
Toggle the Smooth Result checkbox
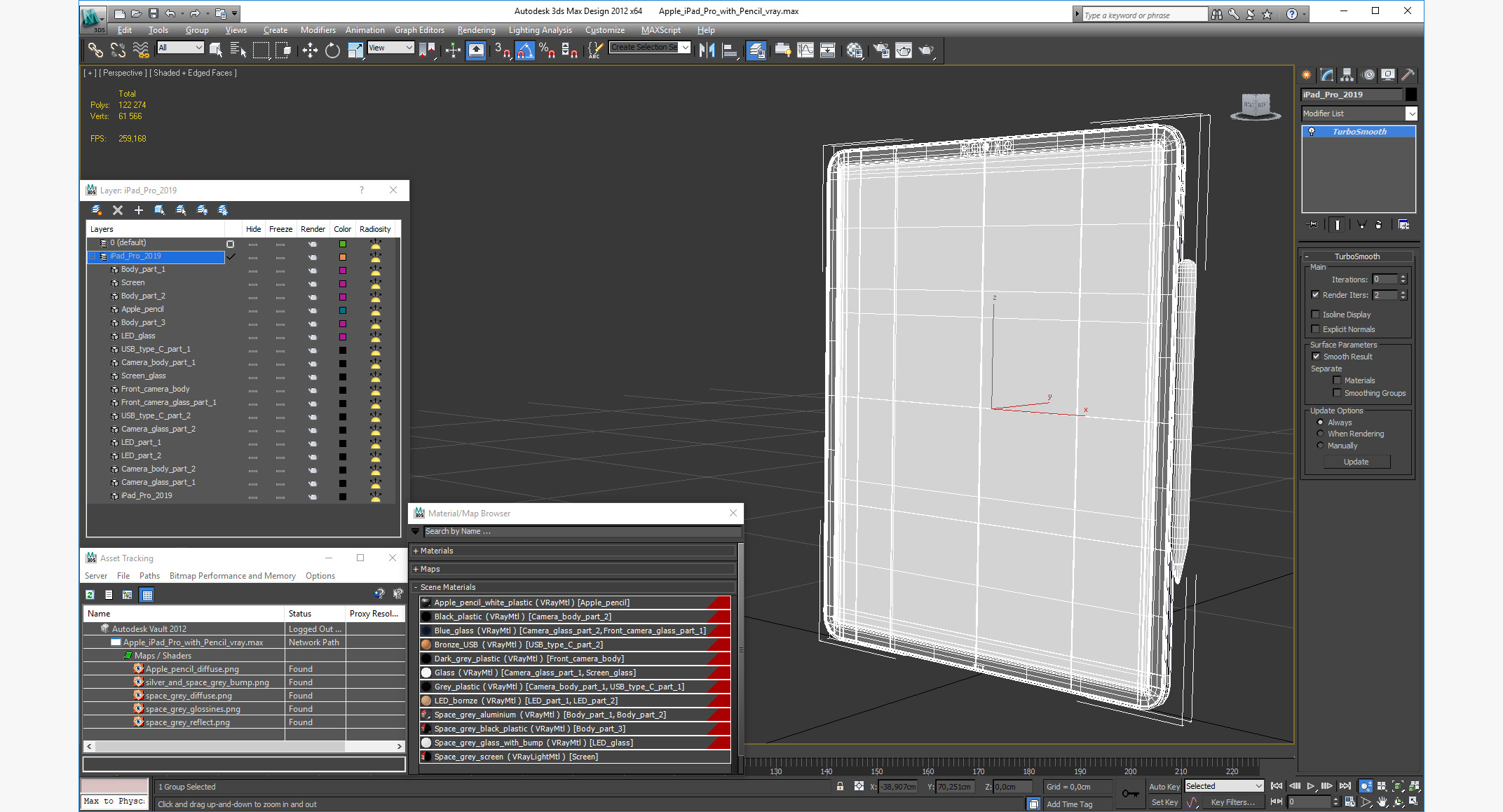[1316, 357]
